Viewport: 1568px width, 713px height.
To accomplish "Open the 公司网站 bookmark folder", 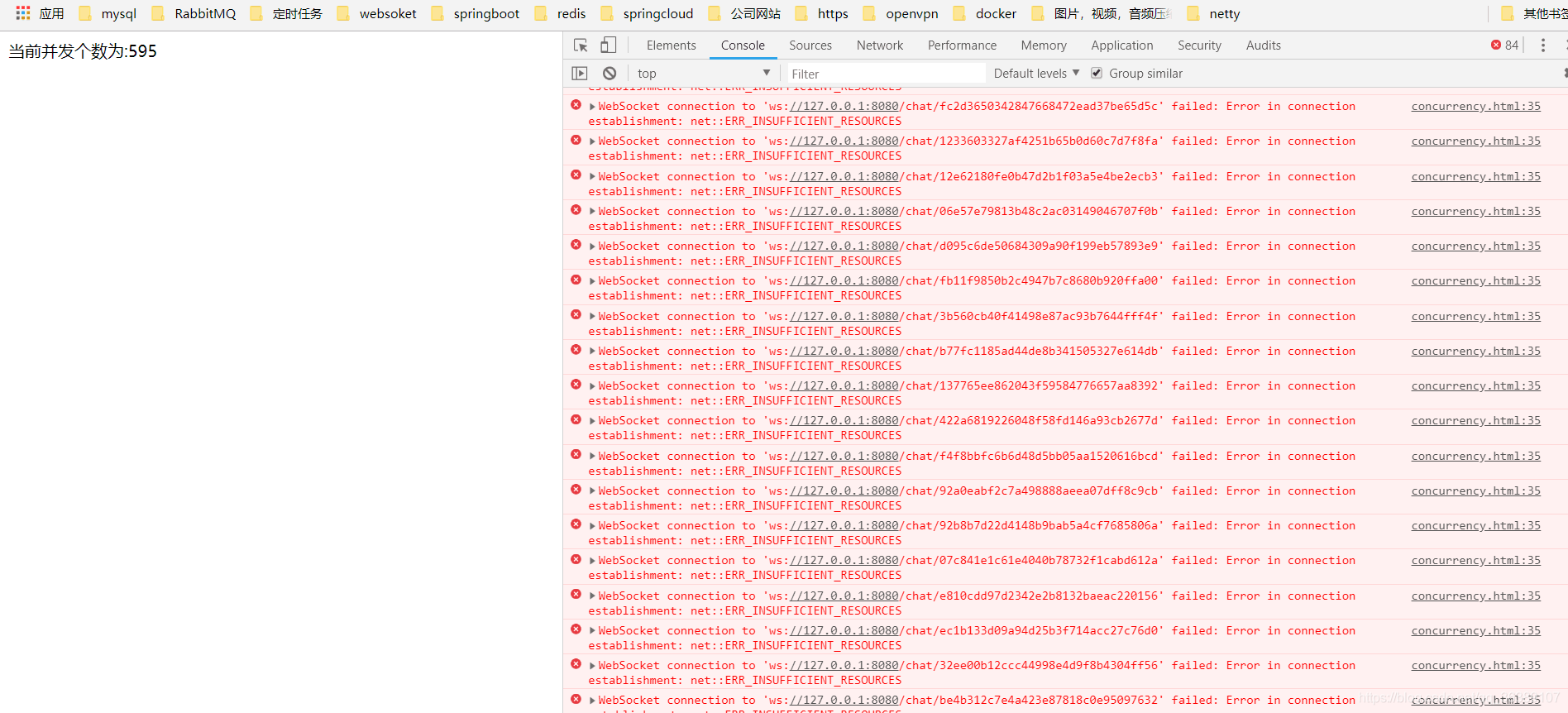I will click(x=744, y=13).
